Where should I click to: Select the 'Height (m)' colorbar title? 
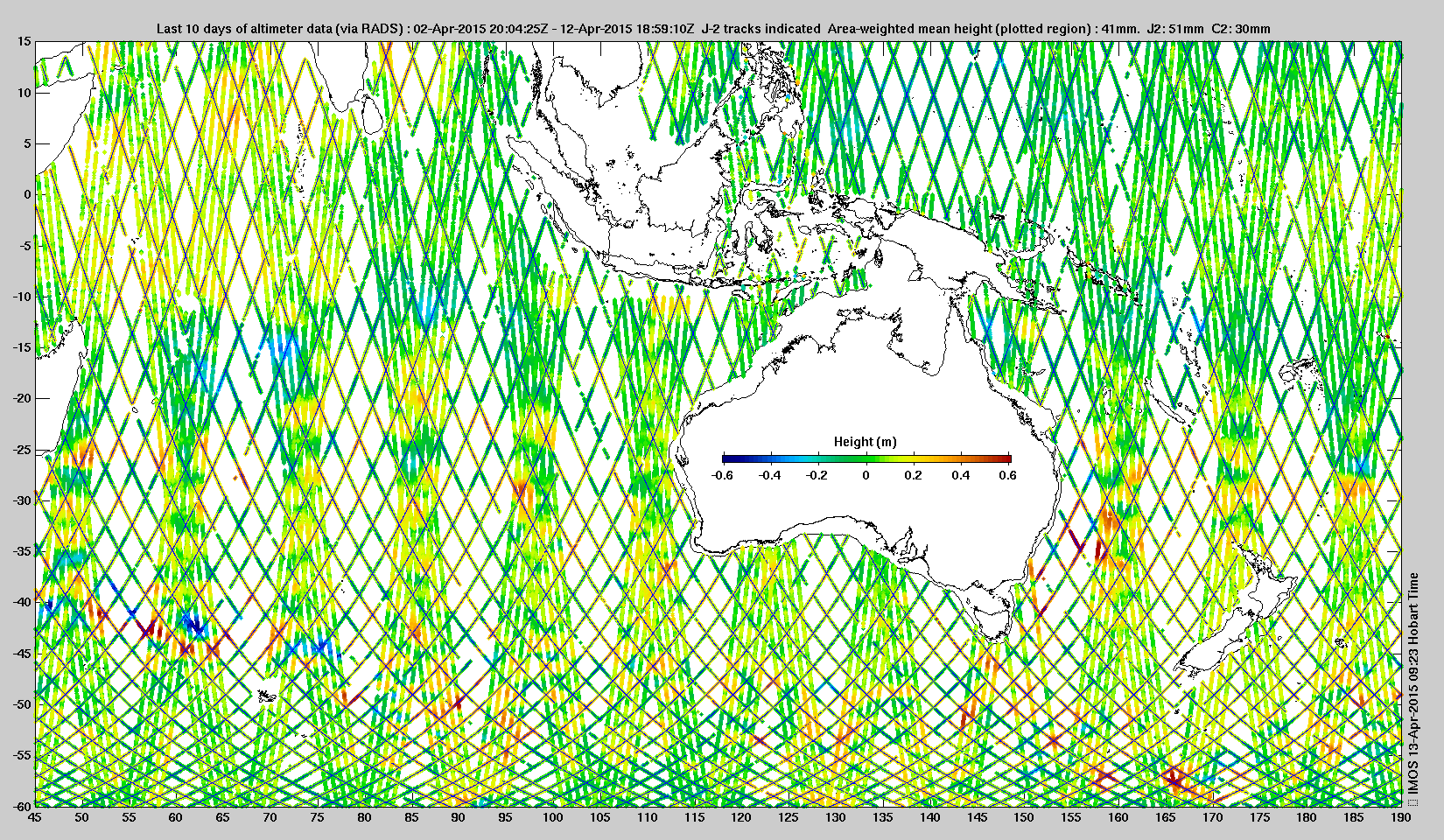[865, 442]
